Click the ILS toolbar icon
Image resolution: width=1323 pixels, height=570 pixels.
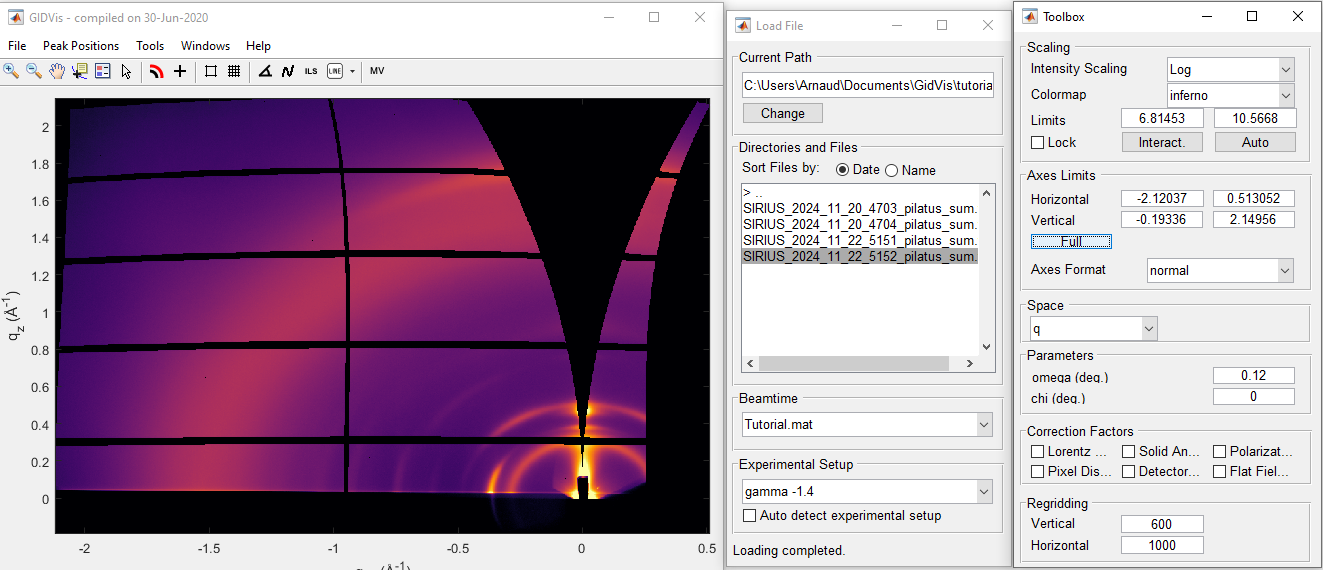pyautogui.click(x=311, y=71)
